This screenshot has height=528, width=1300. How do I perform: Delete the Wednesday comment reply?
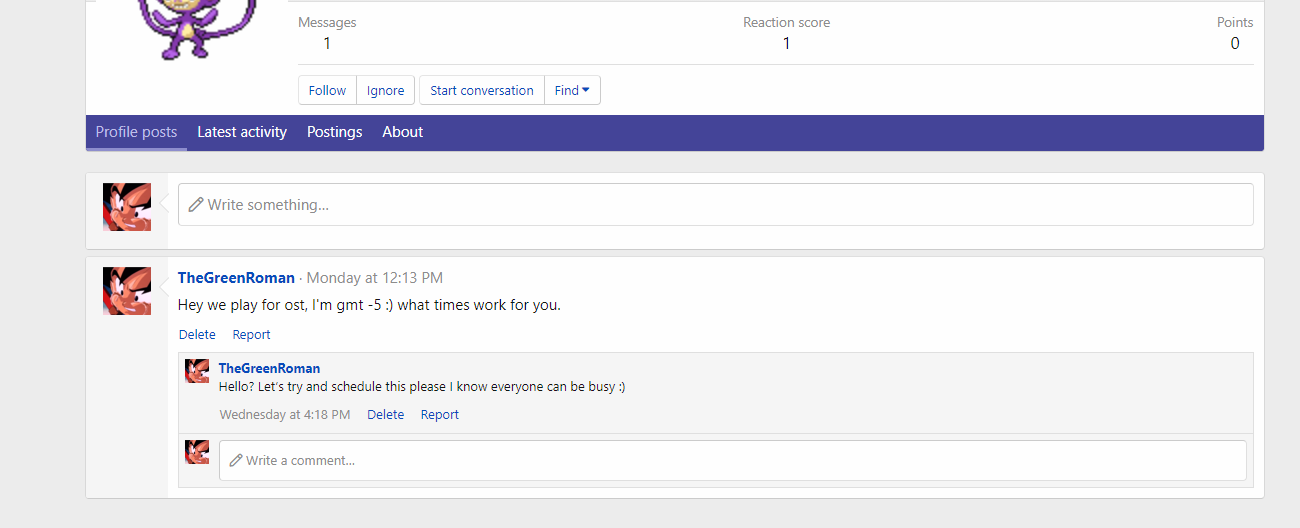tap(385, 415)
